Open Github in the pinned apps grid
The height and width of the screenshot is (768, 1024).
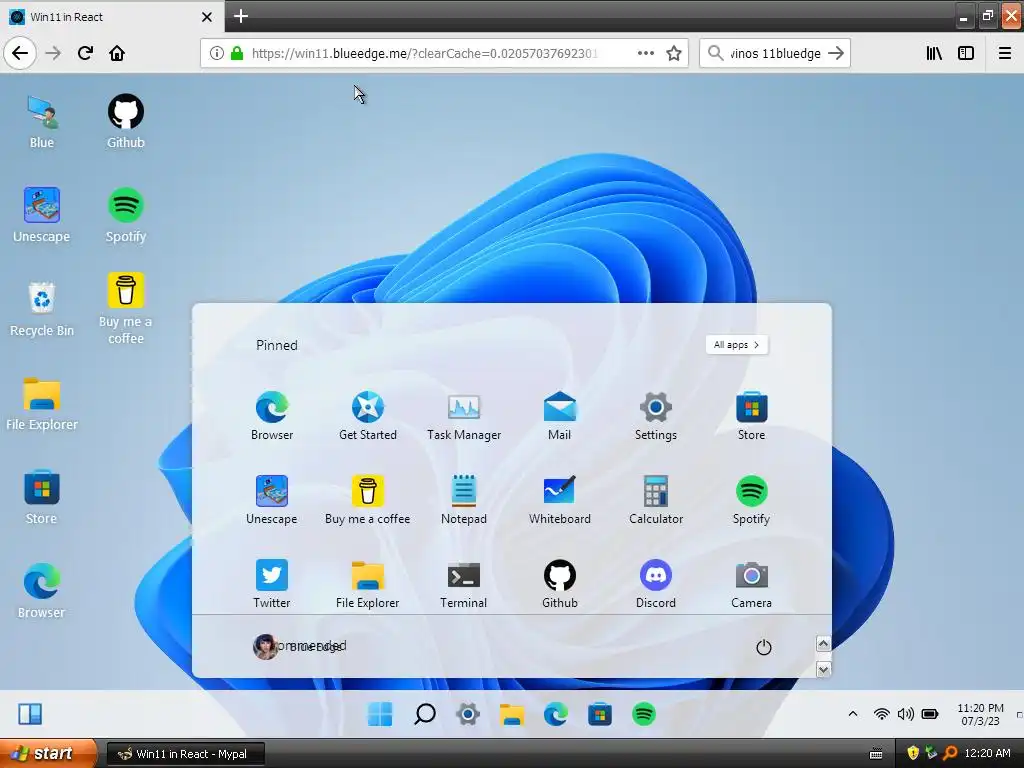tap(560, 584)
